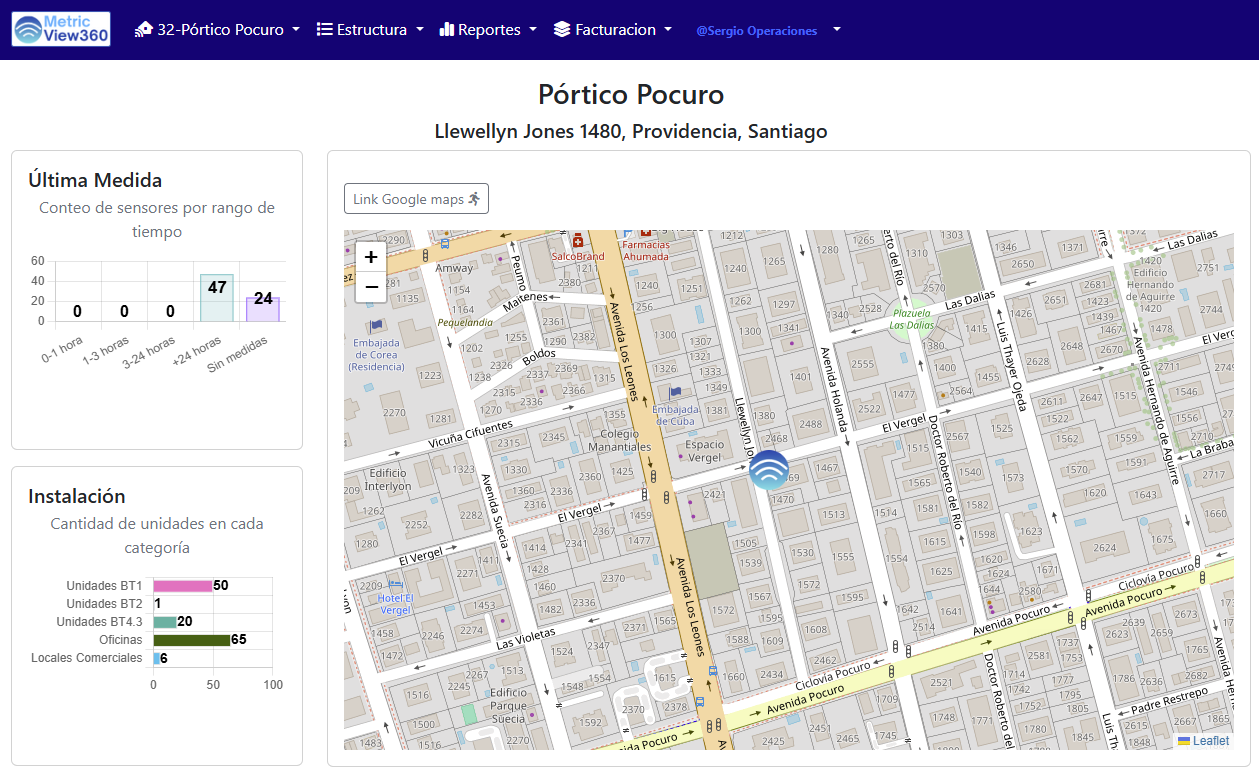Image resolution: width=1259 pixels, height=773 pixels.
Task: Zoom out the map with minus button
Action: [x=371, y=287]
